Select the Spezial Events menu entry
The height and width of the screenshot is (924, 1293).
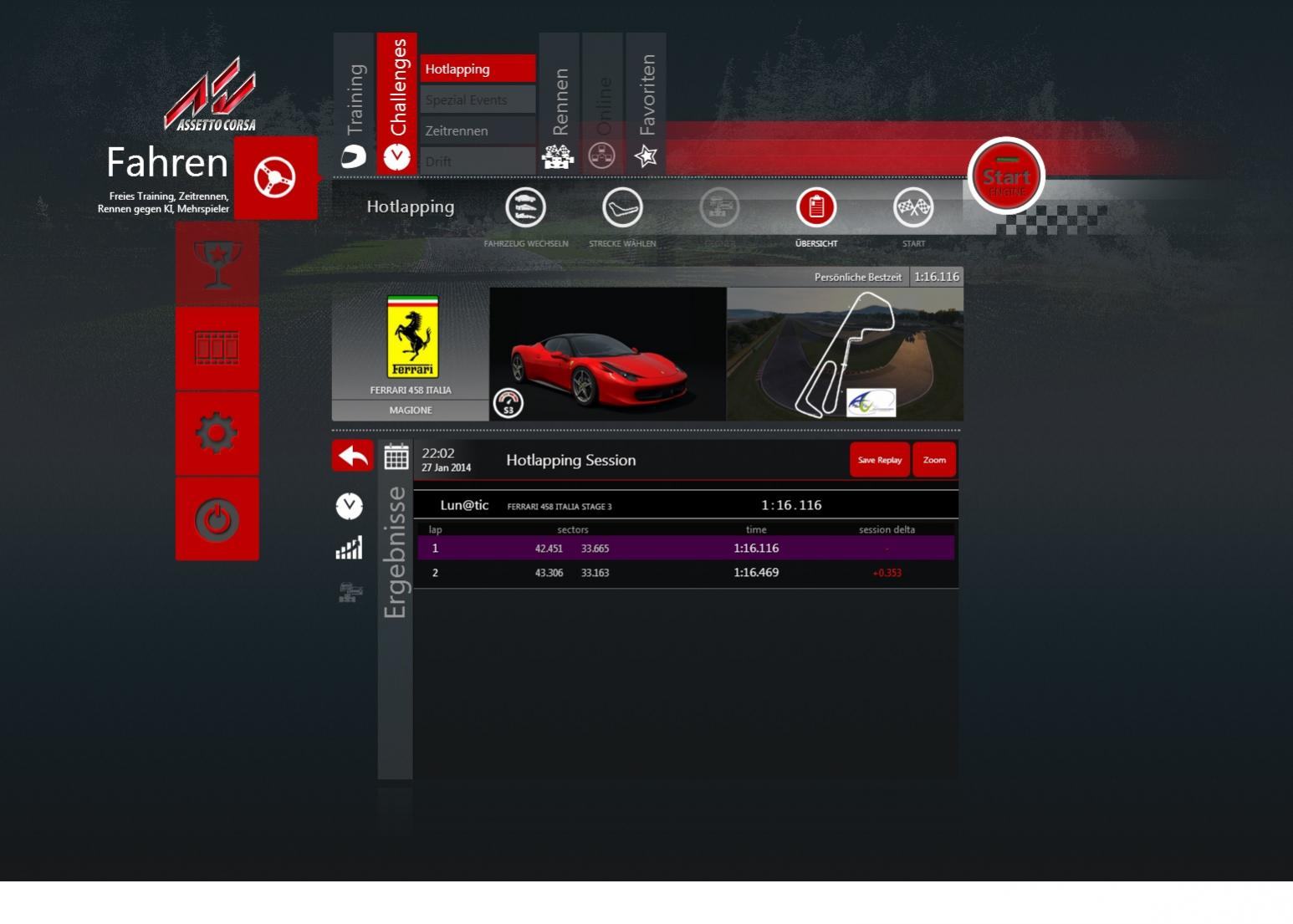coord(478,100)
